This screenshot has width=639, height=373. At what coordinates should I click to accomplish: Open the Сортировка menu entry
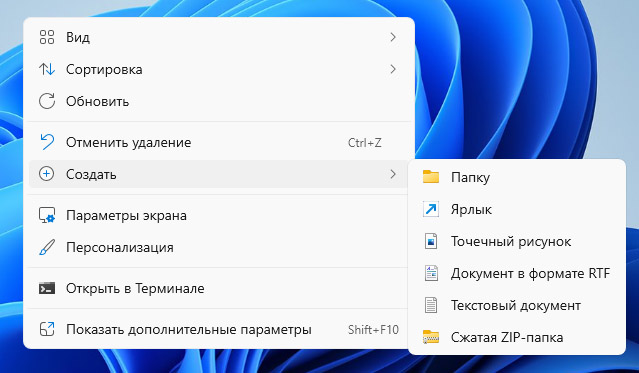click(218, 69)
